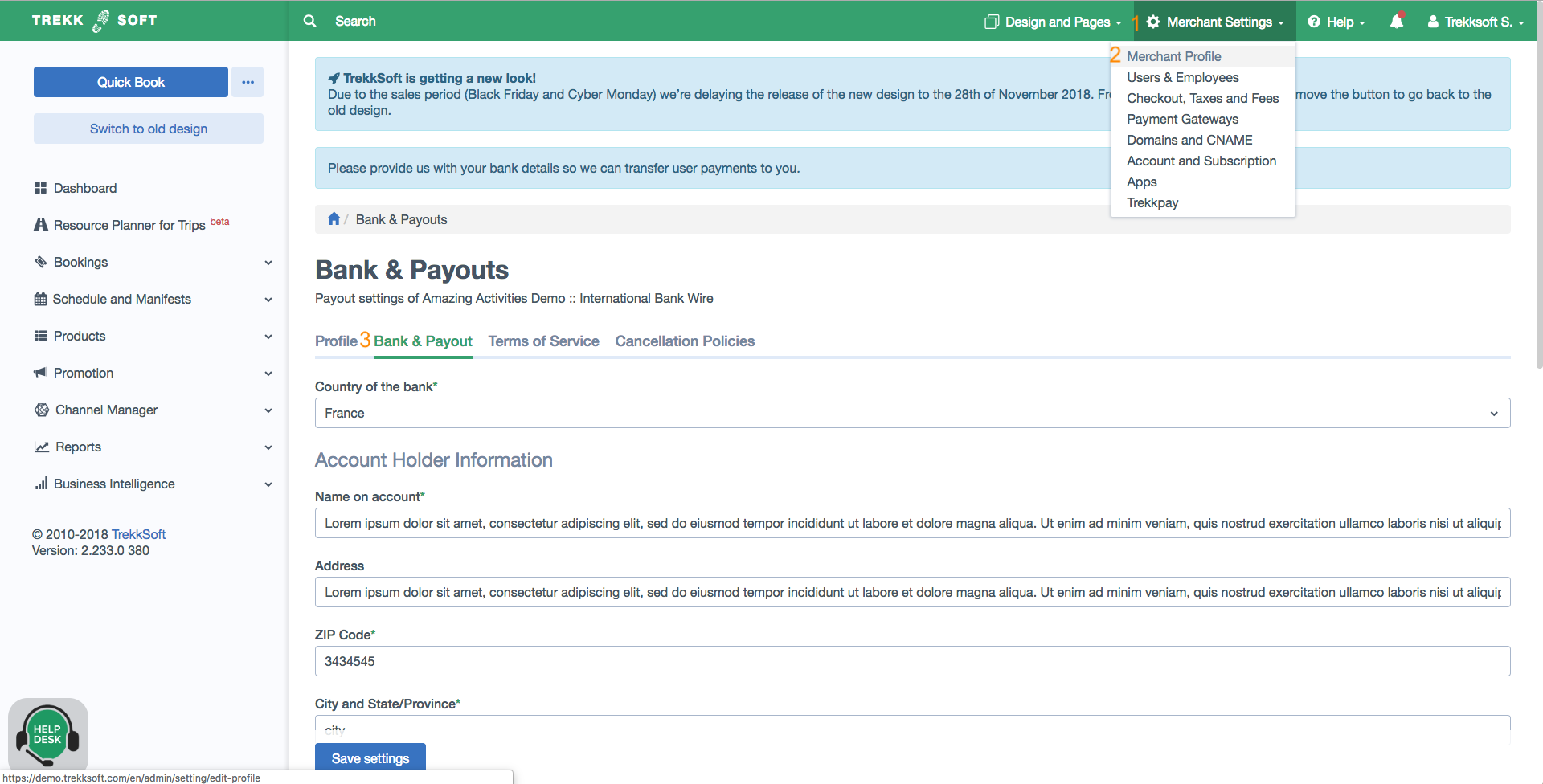This screenshot has width=1543, height=784.
Task: Click the Promotion megaphone icon
Action: 40,373
